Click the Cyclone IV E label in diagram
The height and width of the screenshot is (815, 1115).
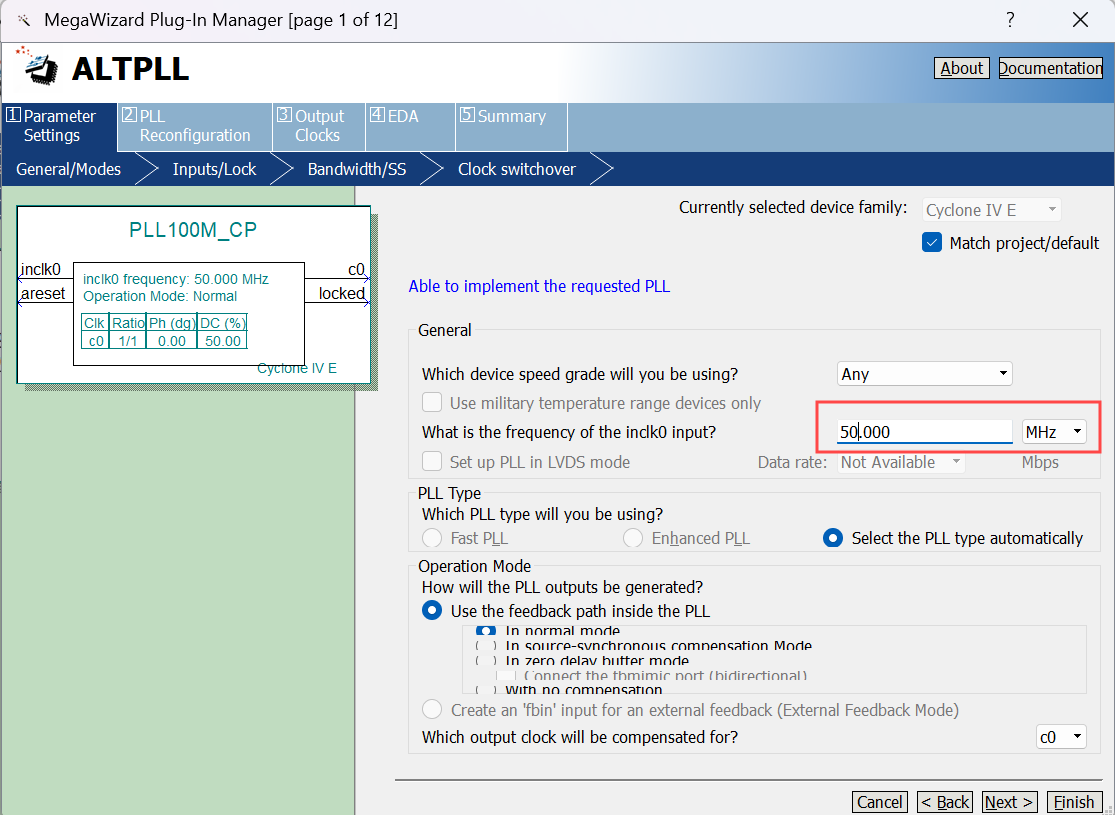coord(297,368)
